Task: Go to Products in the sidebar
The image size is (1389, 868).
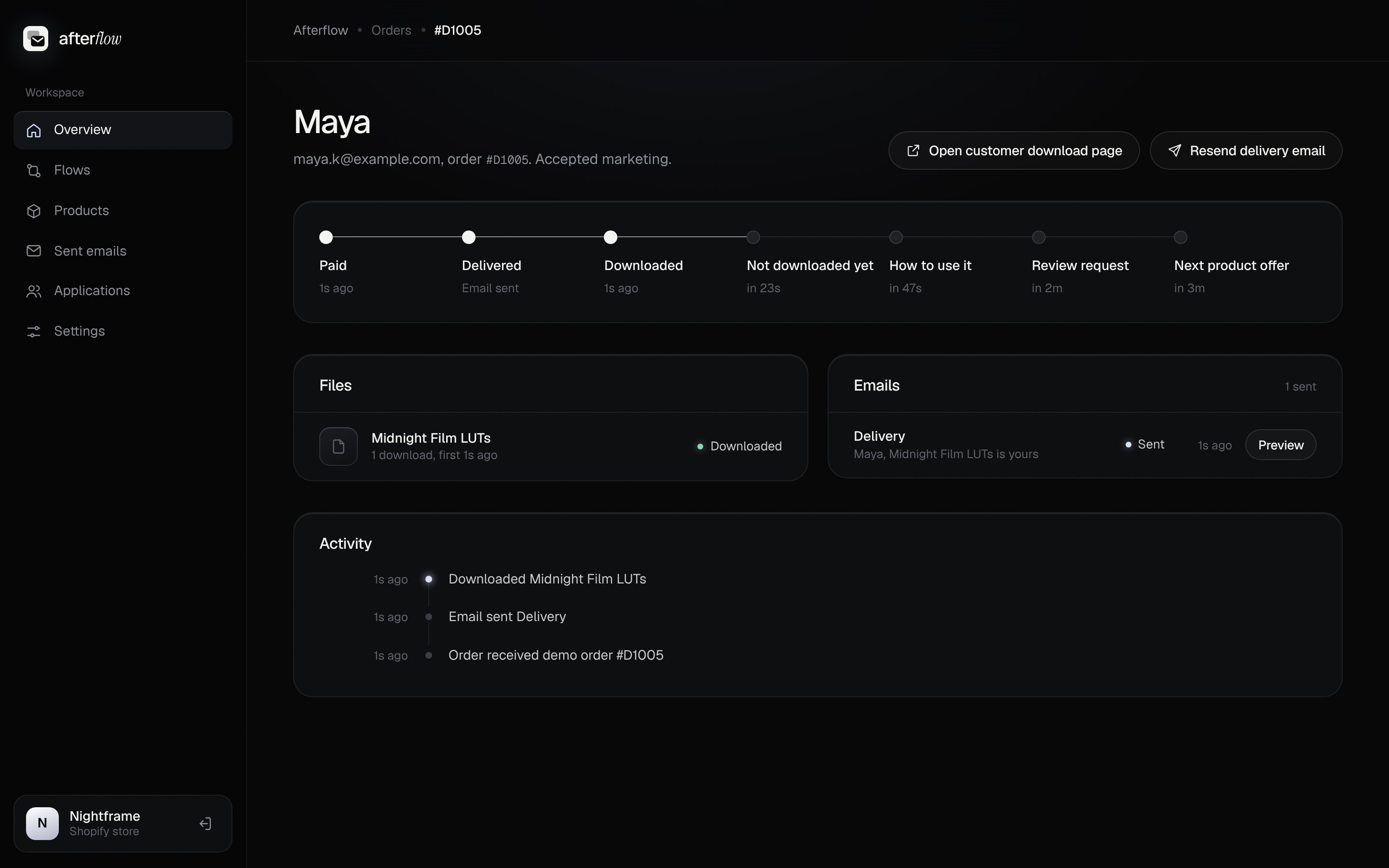Action: pyautogui.click(x=123, y=211)
